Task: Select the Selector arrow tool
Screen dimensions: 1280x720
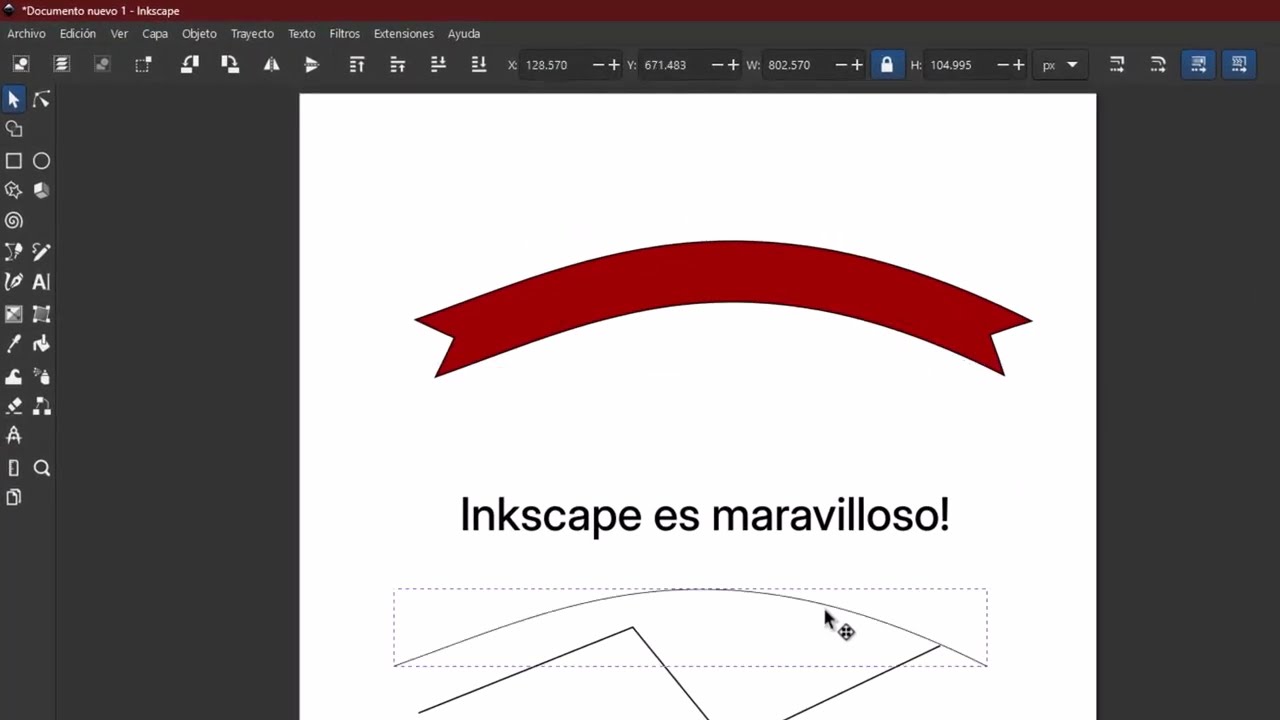Action: click(x=14, y=99)
